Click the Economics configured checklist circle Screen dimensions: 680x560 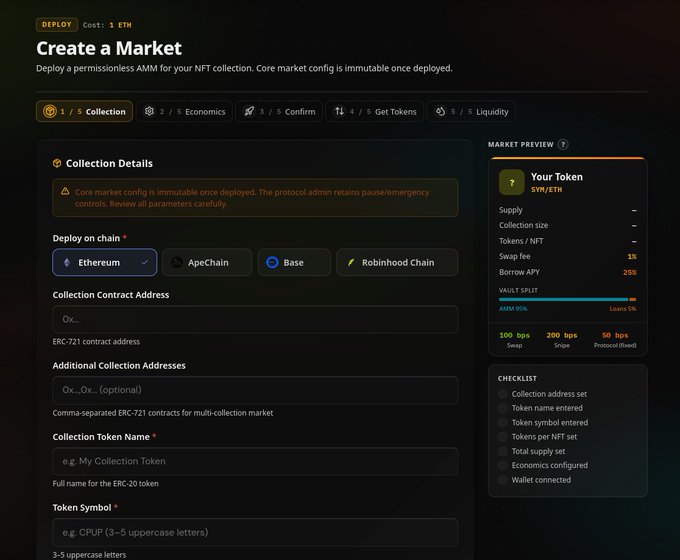[x=503, y=465]
